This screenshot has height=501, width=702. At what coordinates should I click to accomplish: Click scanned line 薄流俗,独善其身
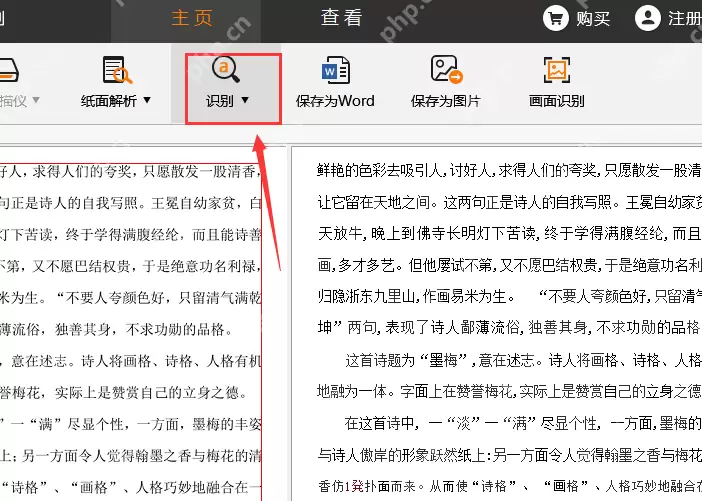116,330
